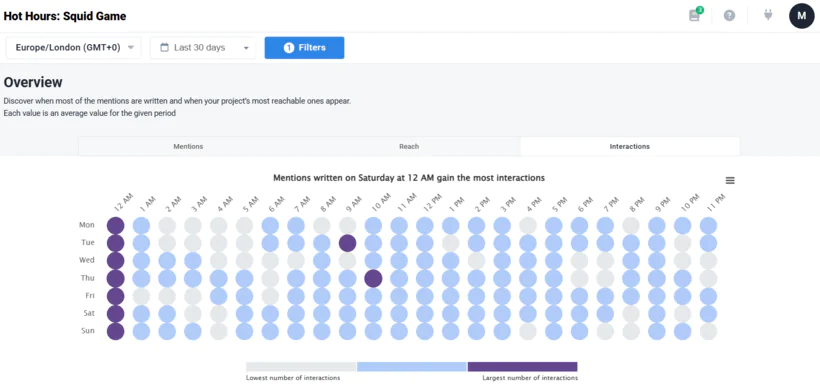Click the calendar icon beside Last 30 days

[x=164, y=48]
